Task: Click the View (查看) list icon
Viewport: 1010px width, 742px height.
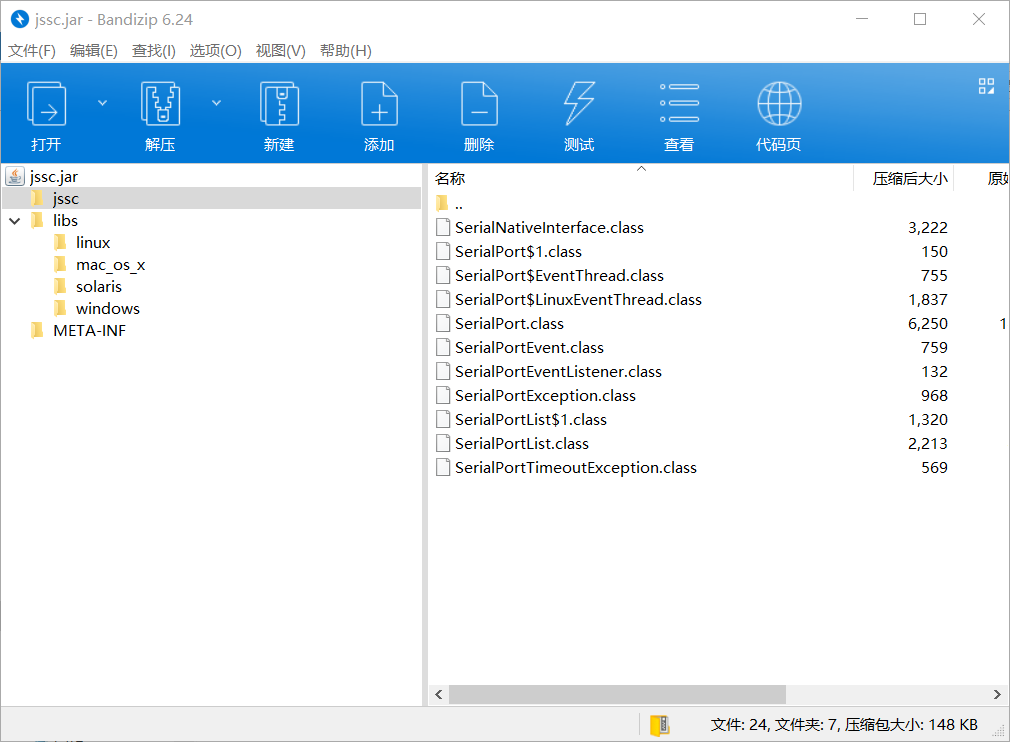Action: point(679,103)
